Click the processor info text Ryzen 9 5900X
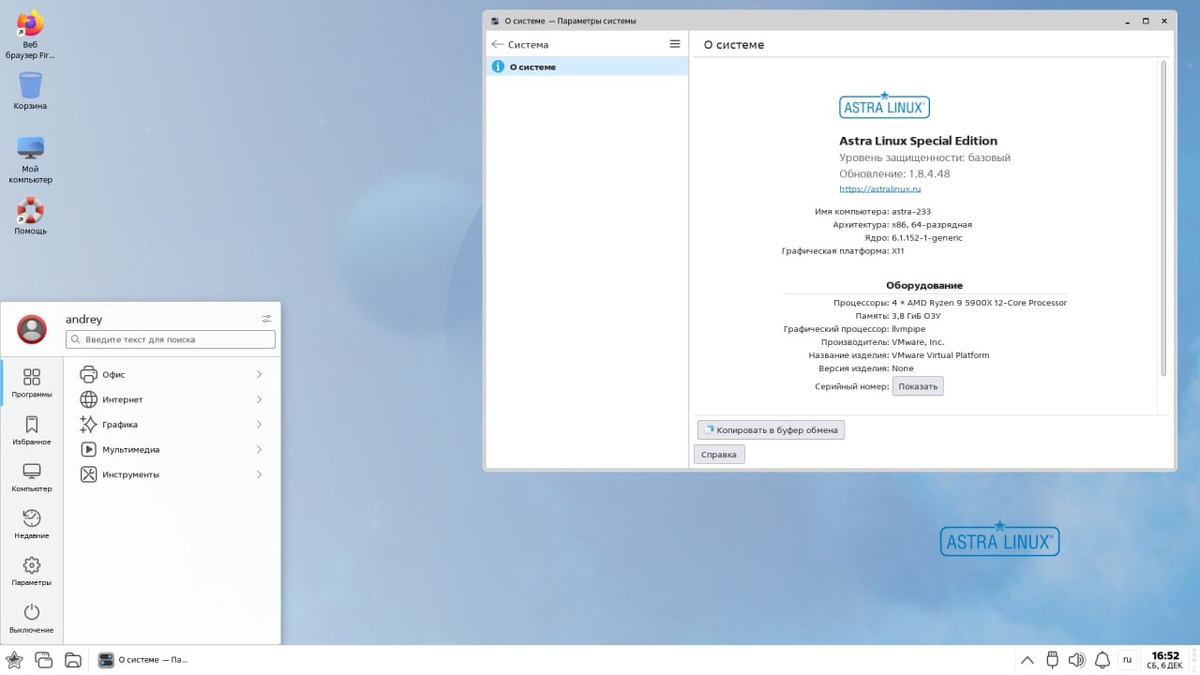1200x675 pixels. [x=979, y=303]
